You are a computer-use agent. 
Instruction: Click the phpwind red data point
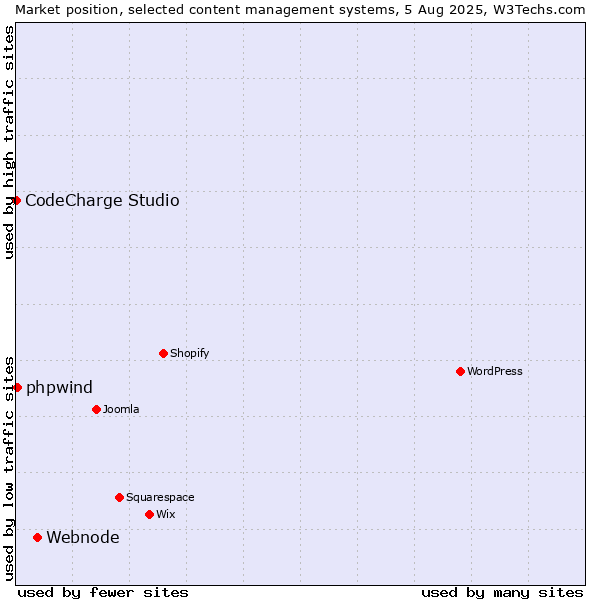[17, 388]
